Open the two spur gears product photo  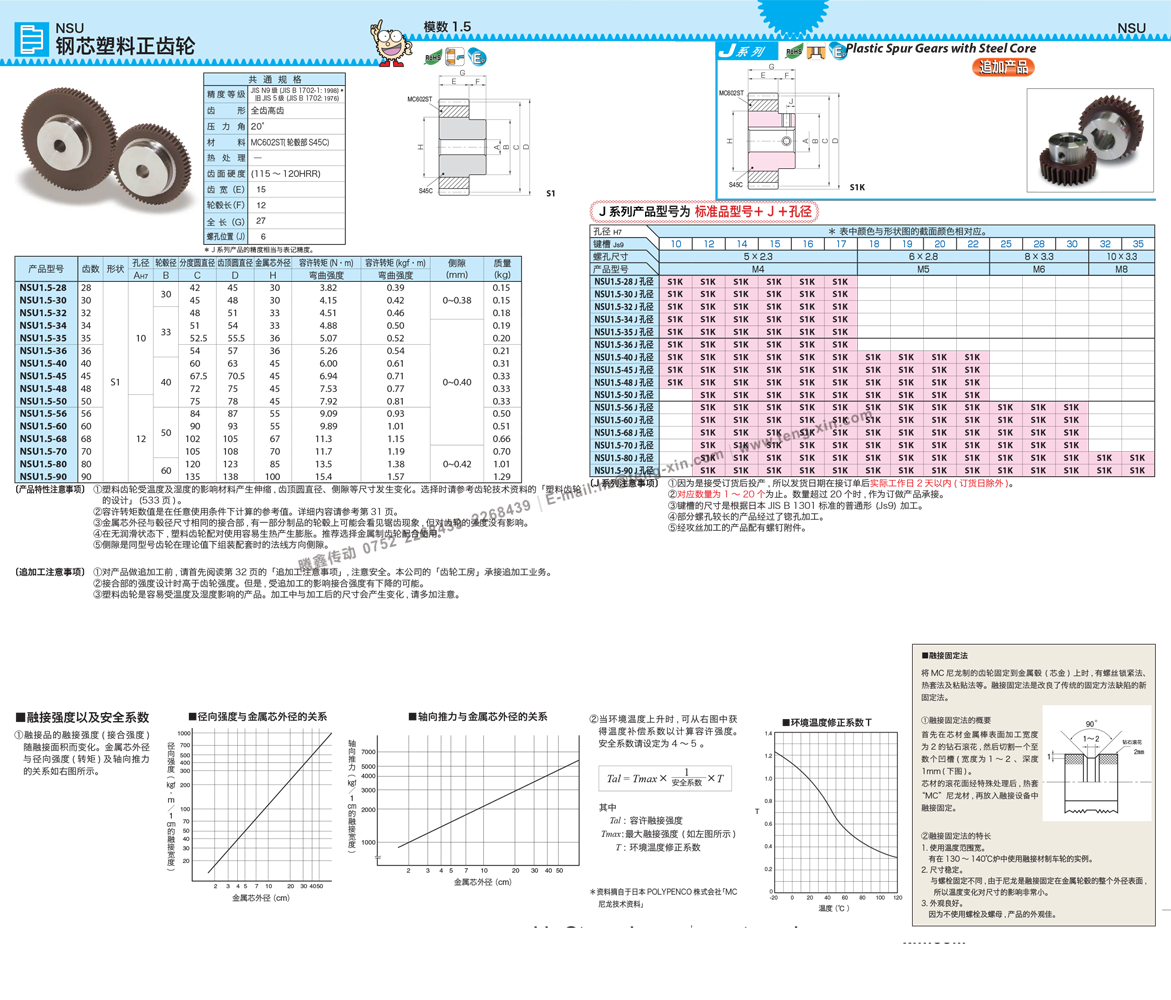click(102, 147)
